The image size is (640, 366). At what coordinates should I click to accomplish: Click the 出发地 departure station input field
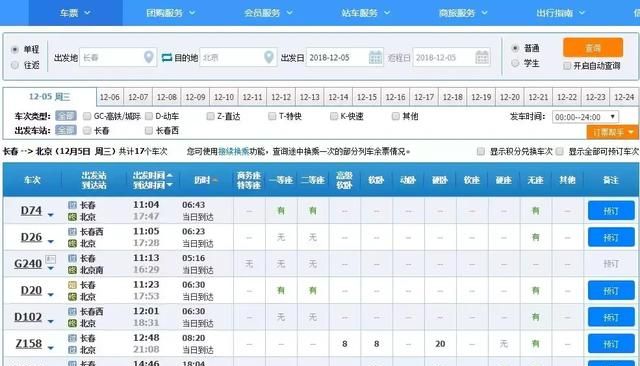pyautogui.click(x=118, y=57)
